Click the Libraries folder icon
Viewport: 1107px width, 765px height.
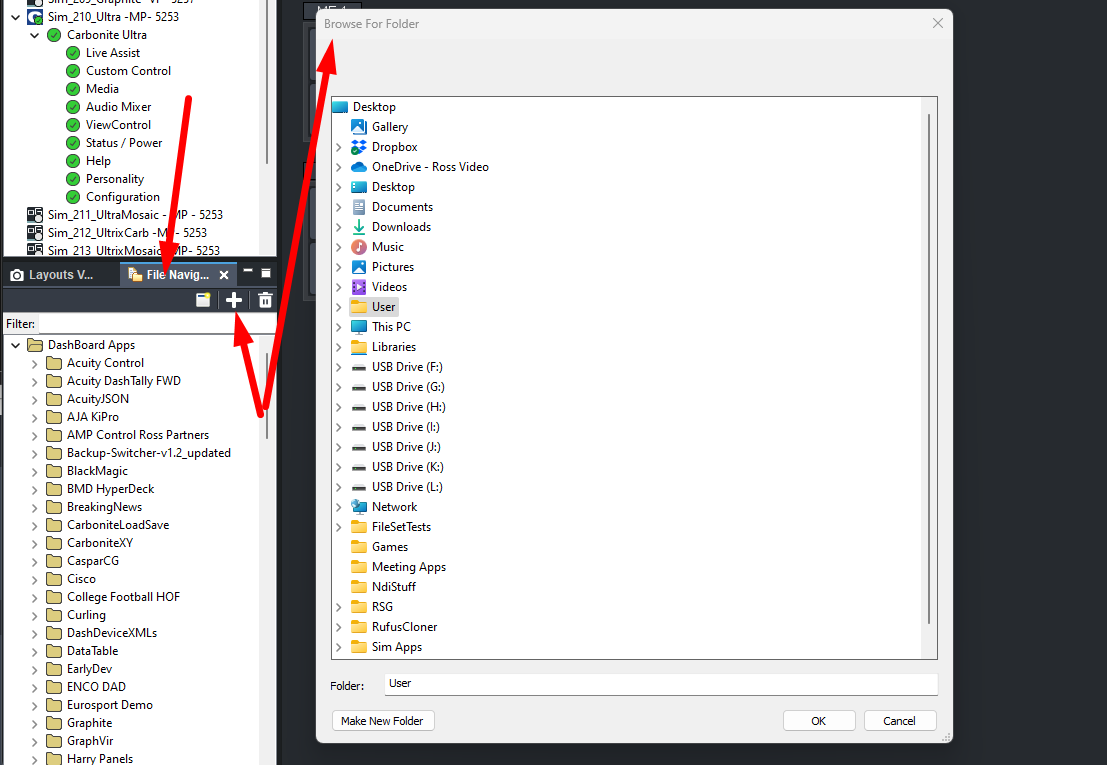click(359, 347)
